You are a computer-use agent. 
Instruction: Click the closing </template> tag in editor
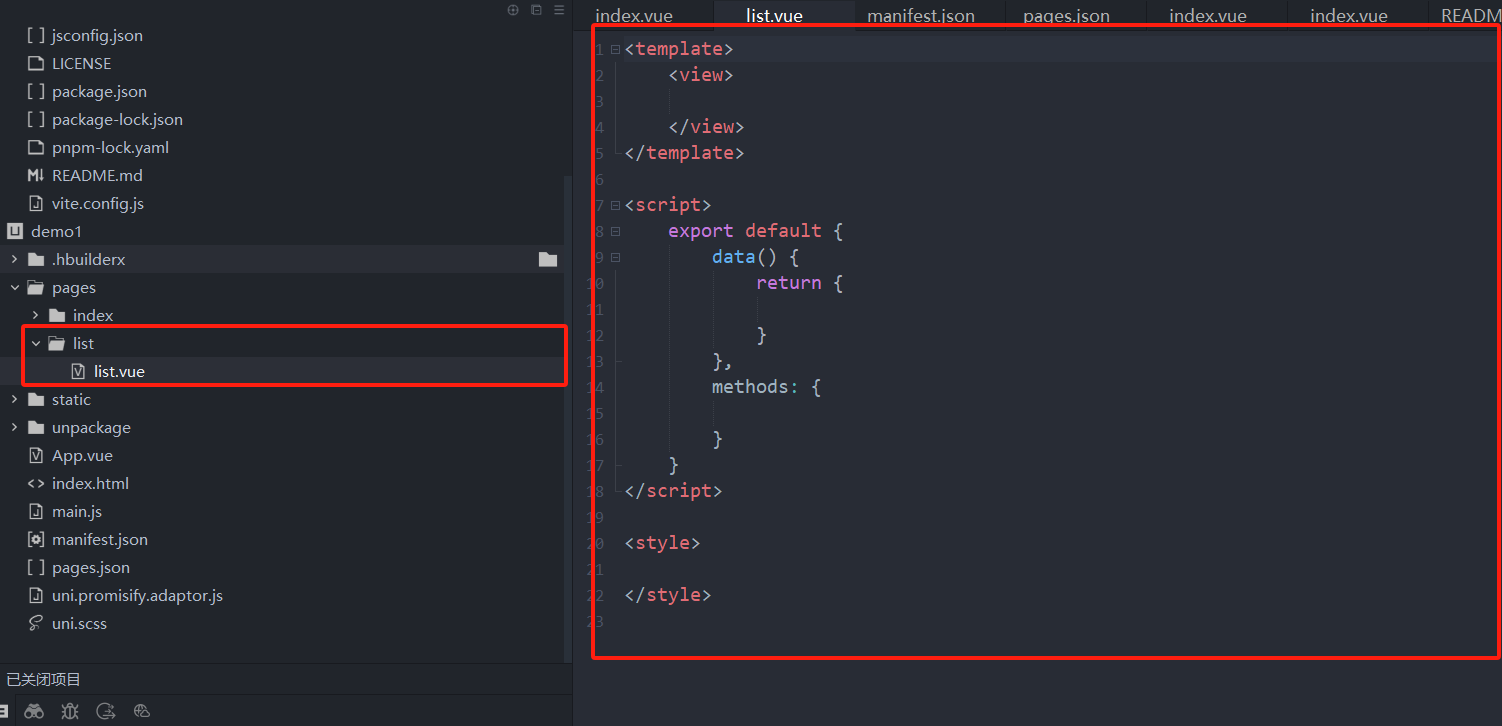click(685, 153)
